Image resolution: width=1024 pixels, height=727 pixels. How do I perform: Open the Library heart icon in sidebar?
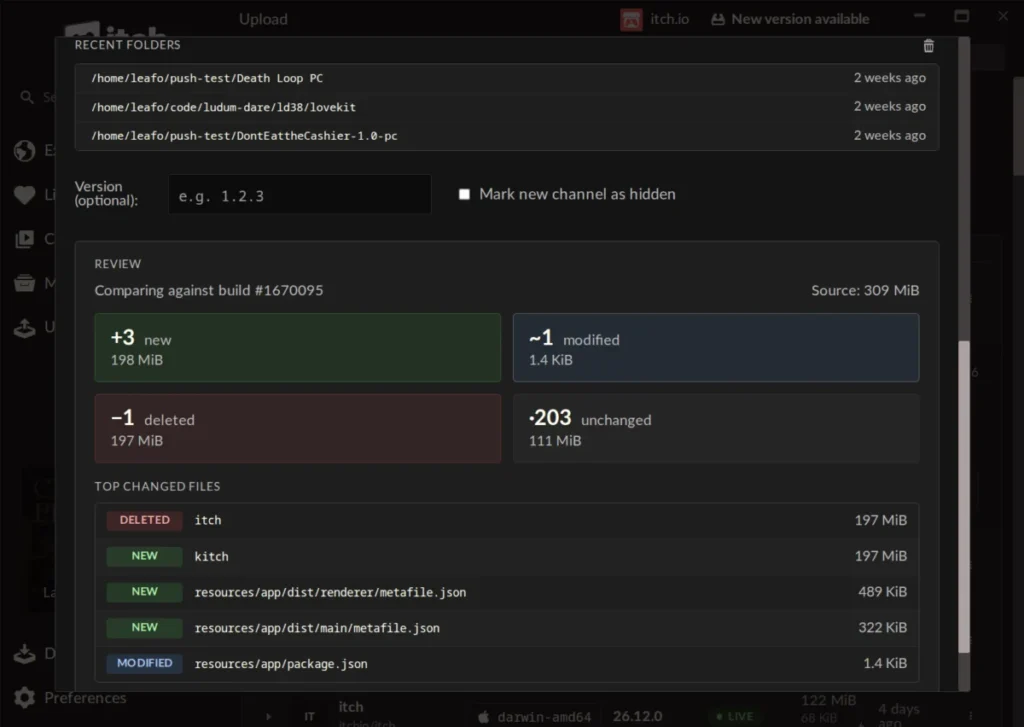tap(25, 195)
